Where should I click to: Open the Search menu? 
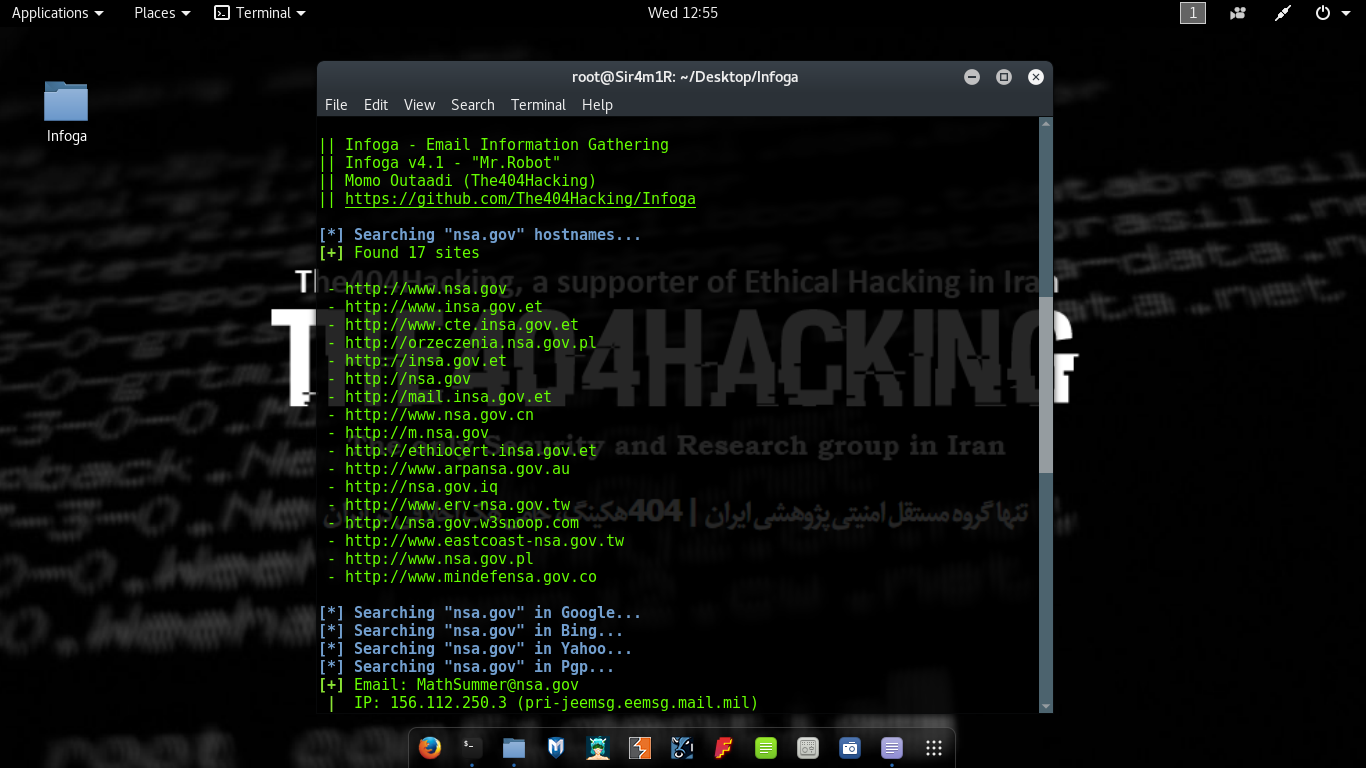[472, 105]
